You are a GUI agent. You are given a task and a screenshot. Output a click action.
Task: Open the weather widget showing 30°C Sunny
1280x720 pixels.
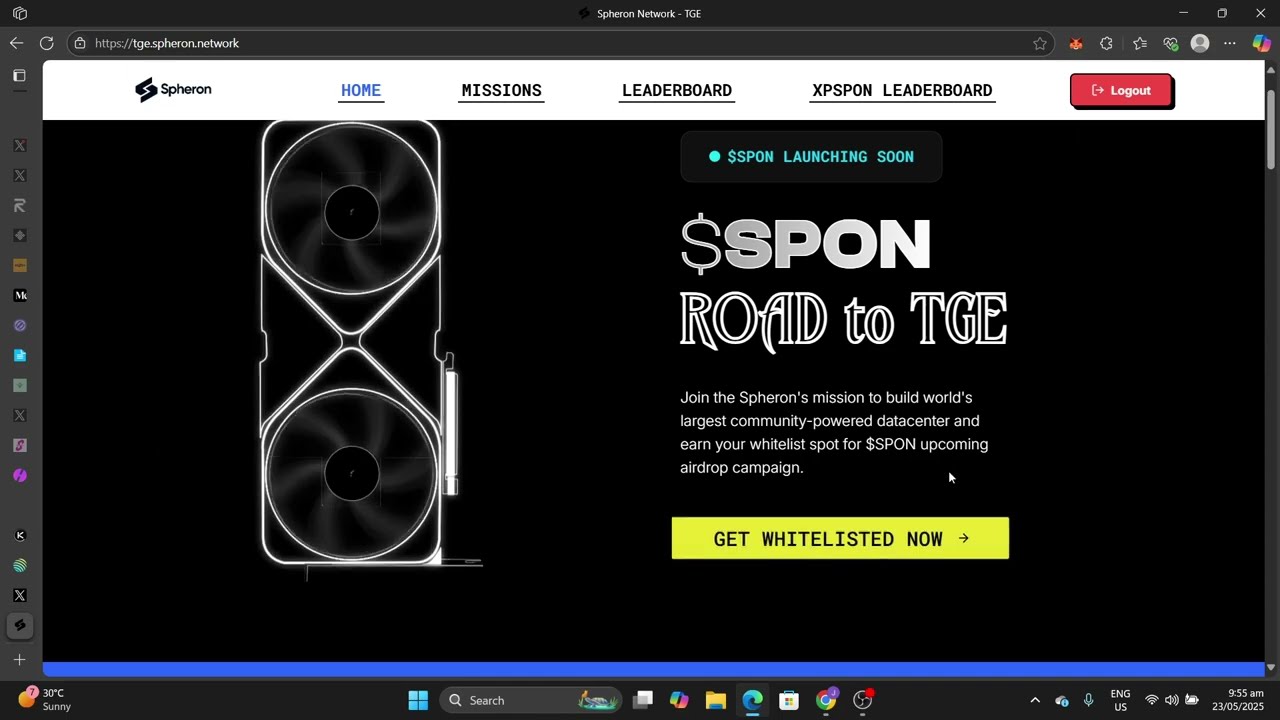[45, 700]
